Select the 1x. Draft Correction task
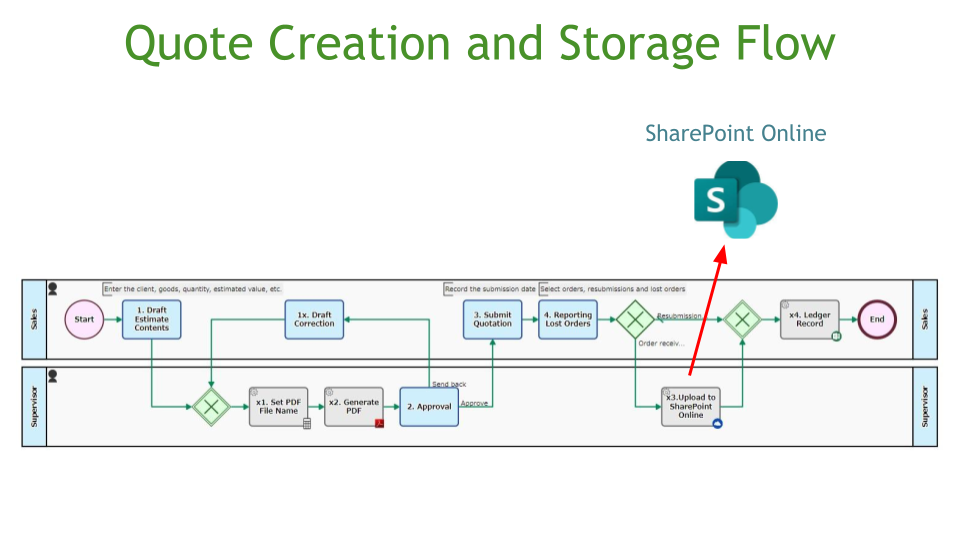 coord(314,319)
